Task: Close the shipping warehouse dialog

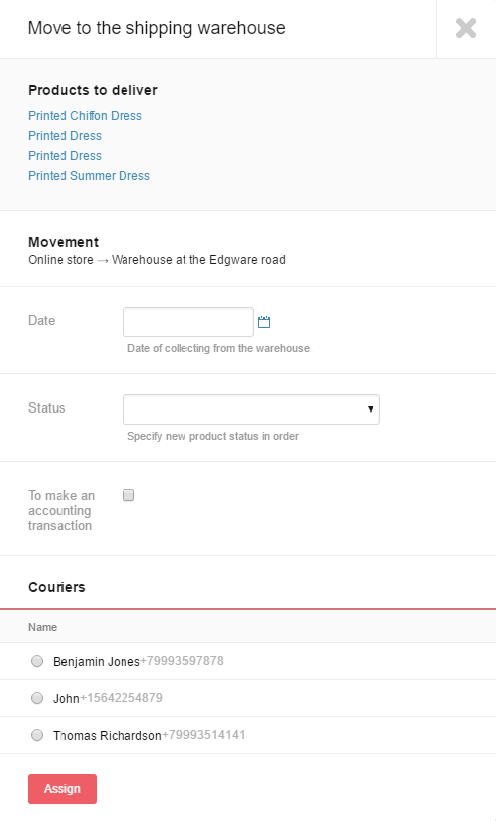Action: click(x=466, y=28)
